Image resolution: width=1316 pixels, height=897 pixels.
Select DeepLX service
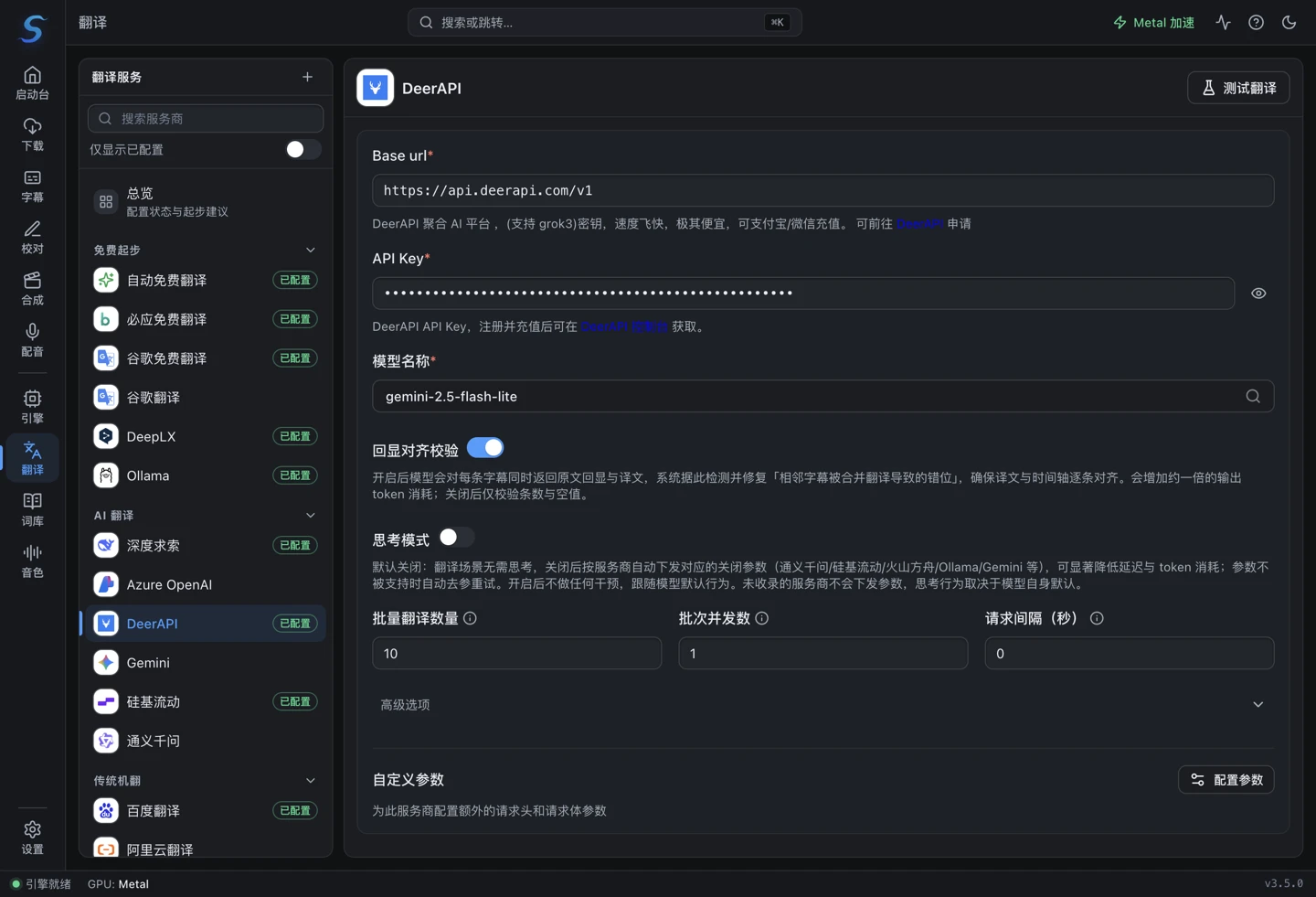(x=206, y=436)
